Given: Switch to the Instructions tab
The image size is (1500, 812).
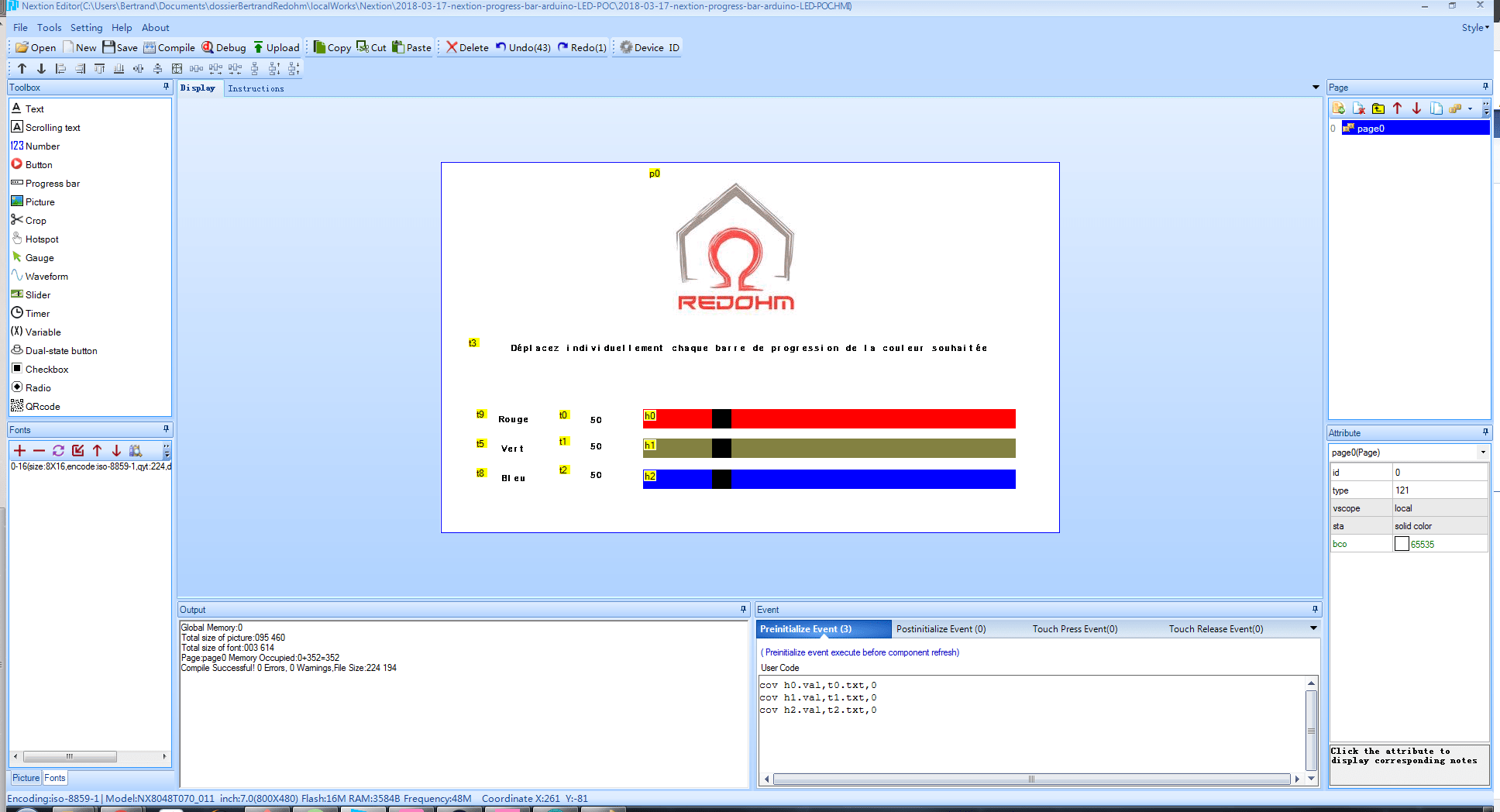Looking at the screenshot, I should (256, 88).
